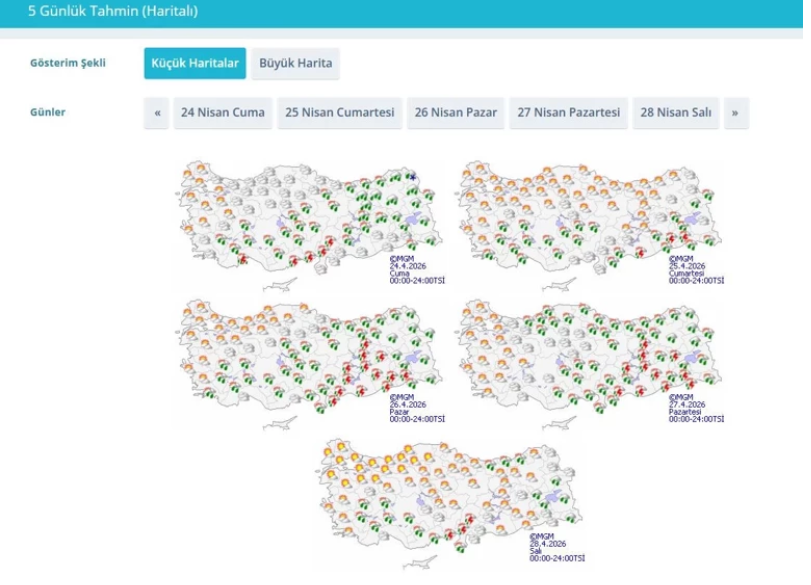
Task: Switch display to Küçük Haritalar
Action: [195, 64]
